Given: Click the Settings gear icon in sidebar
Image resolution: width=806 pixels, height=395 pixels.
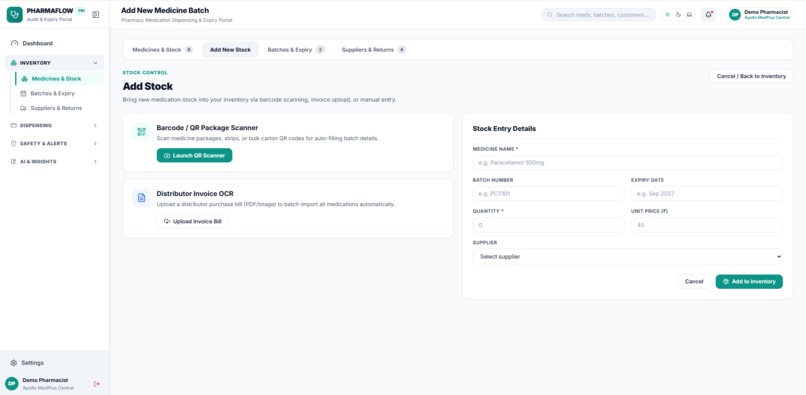Looking at the screenshot, I should pyautogui.click(x=14, y=363).
